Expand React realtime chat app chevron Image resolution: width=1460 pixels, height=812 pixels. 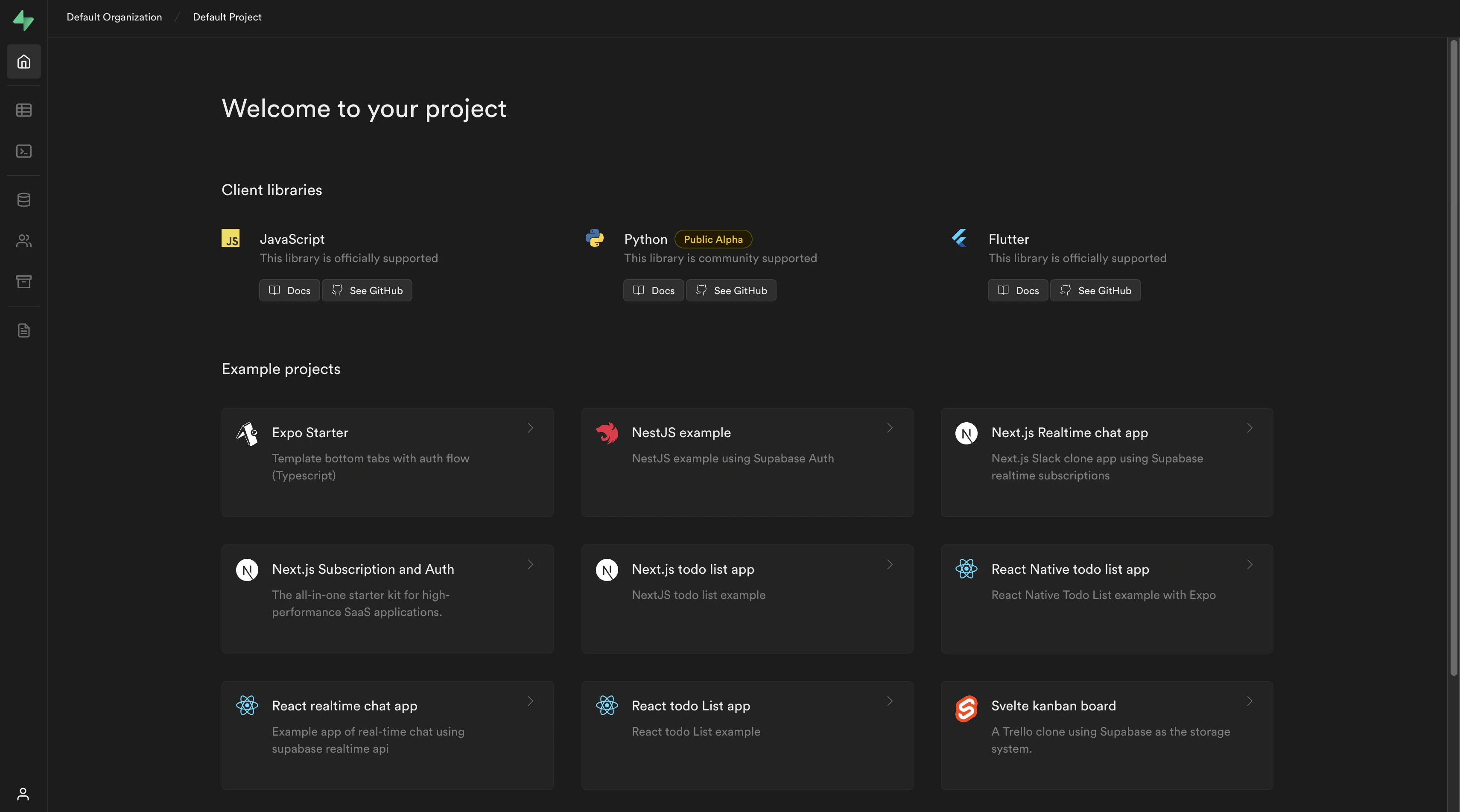point(531,701)
